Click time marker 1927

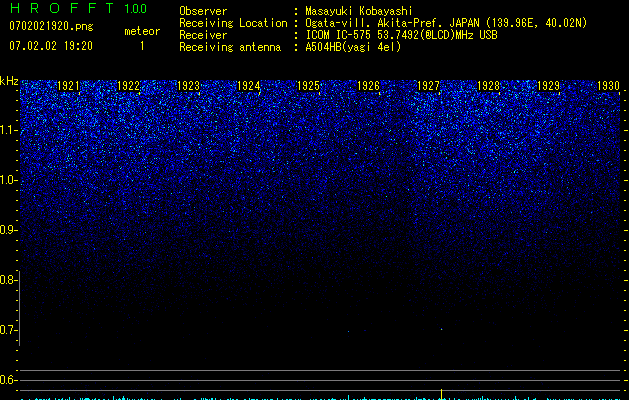(x=428, y=86)
